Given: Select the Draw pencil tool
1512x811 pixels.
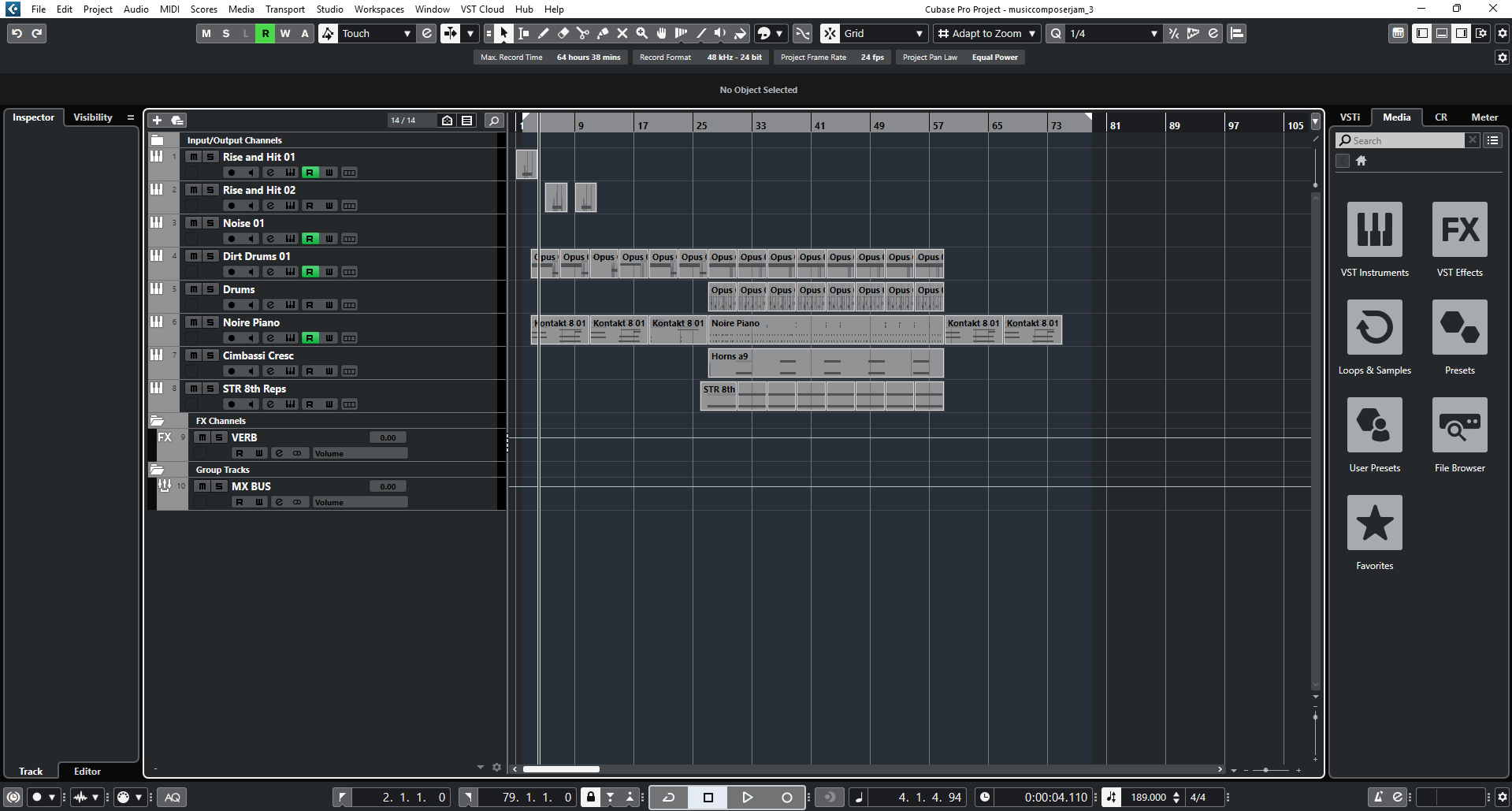Looking at the screenshot, I should pos(544,33).
